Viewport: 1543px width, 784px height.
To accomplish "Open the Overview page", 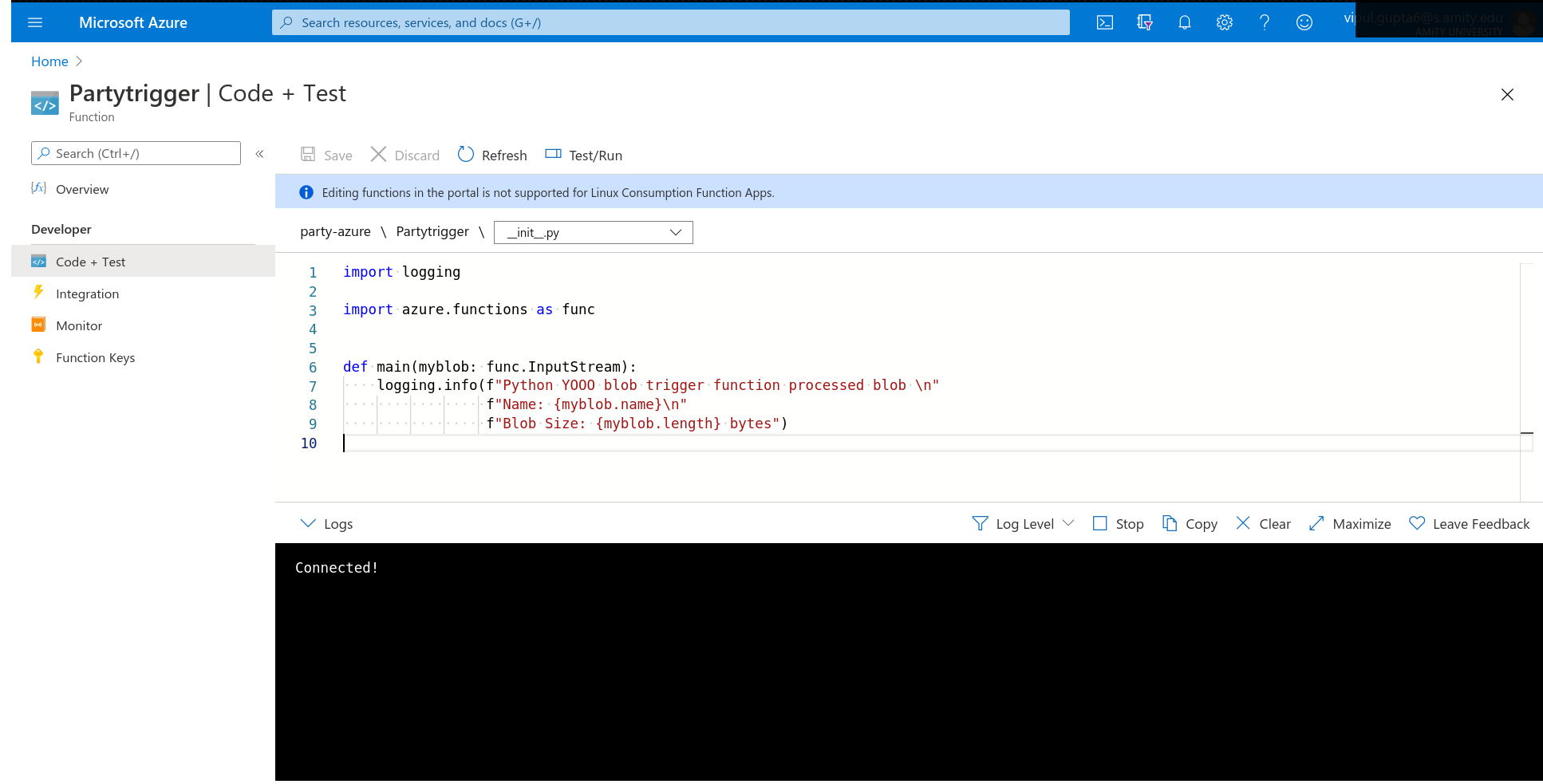I will pos(82,189).
